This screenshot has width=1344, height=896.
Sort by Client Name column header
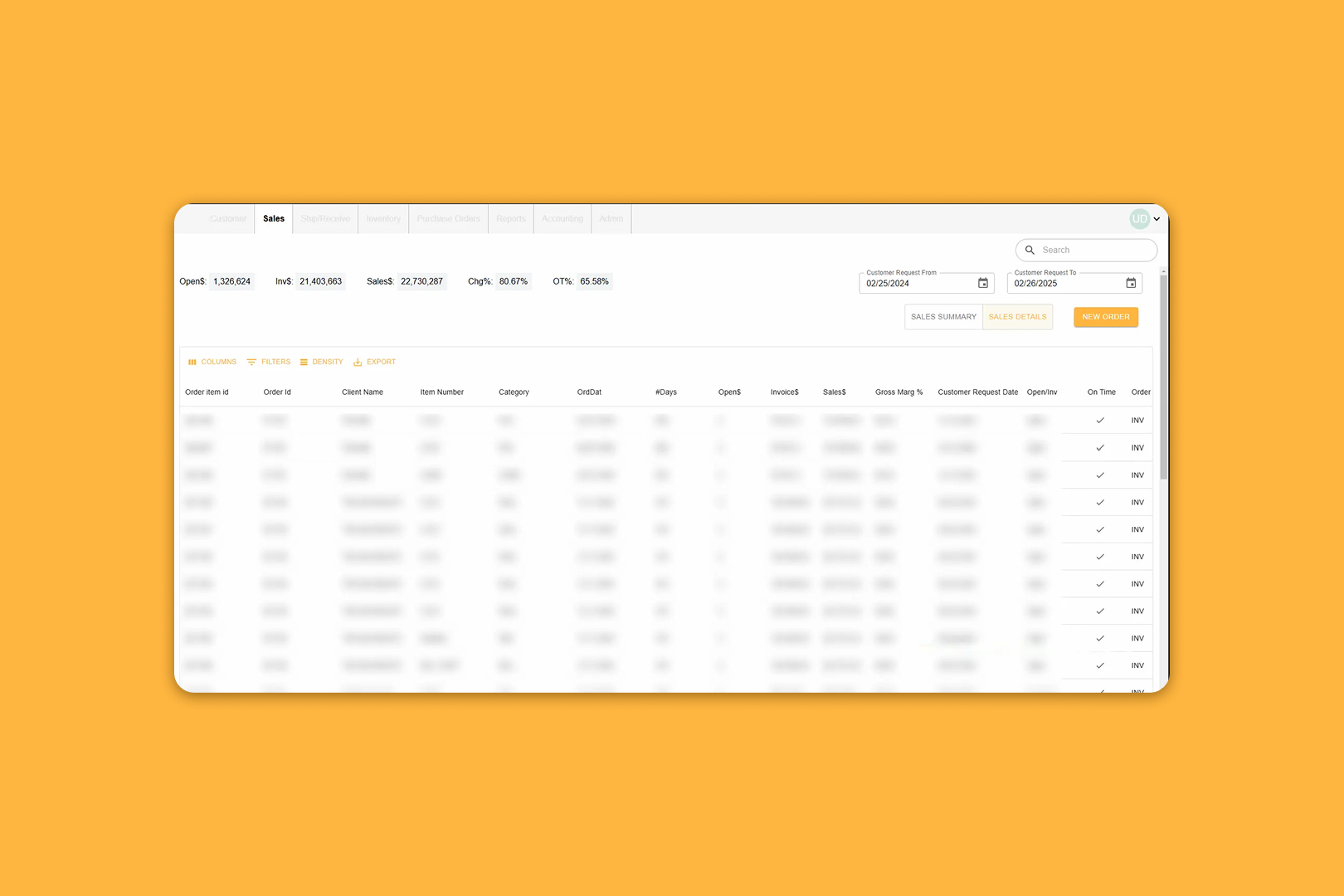coord(363,392)
